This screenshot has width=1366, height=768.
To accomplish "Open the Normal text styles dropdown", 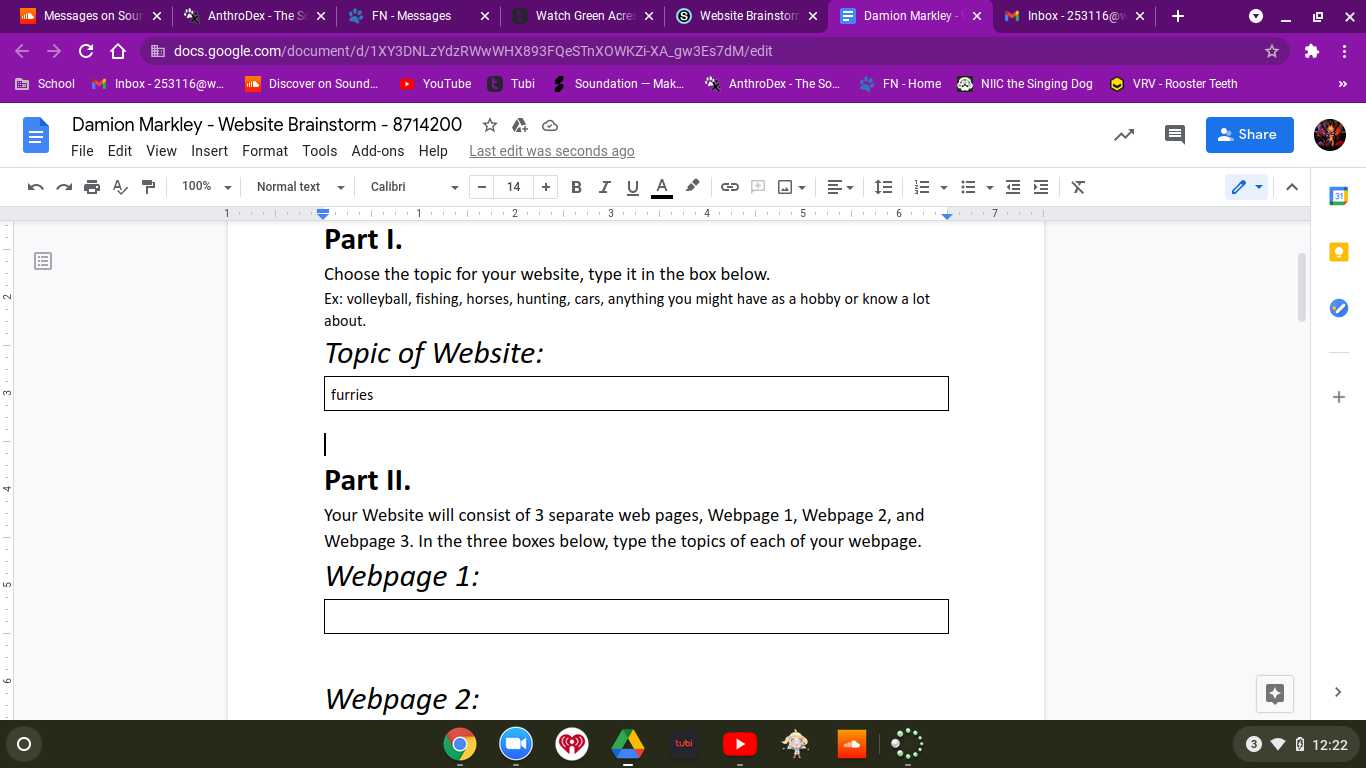I will pos(300,187).
